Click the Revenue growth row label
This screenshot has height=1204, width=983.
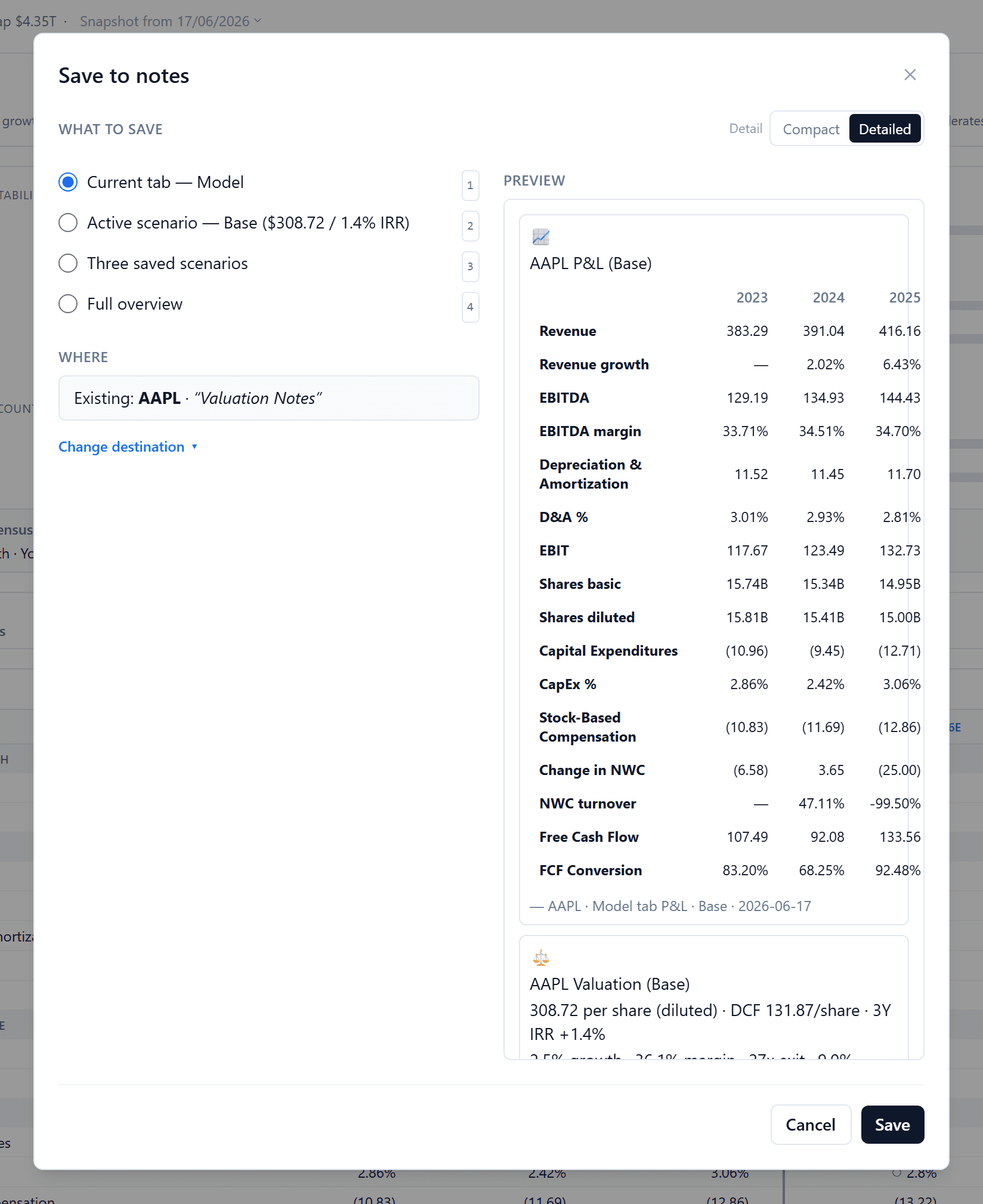(x=594, y=365)
